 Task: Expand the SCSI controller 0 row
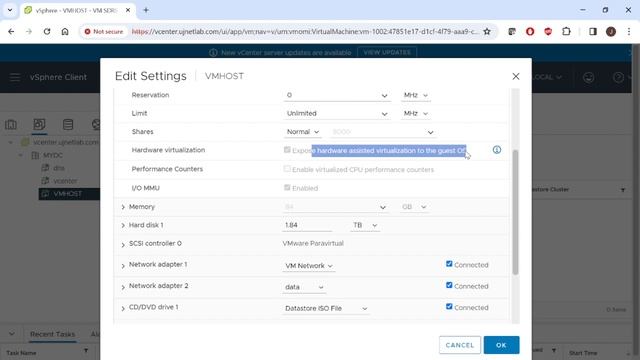pos(123,244)
